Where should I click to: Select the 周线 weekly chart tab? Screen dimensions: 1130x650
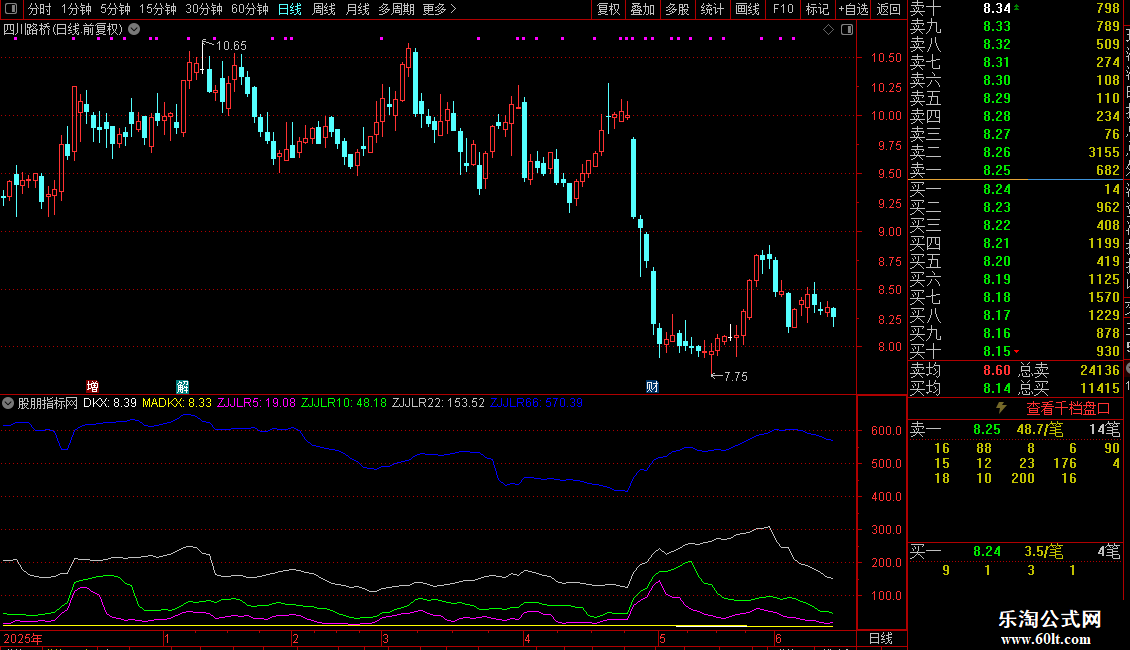pos(324,9)
